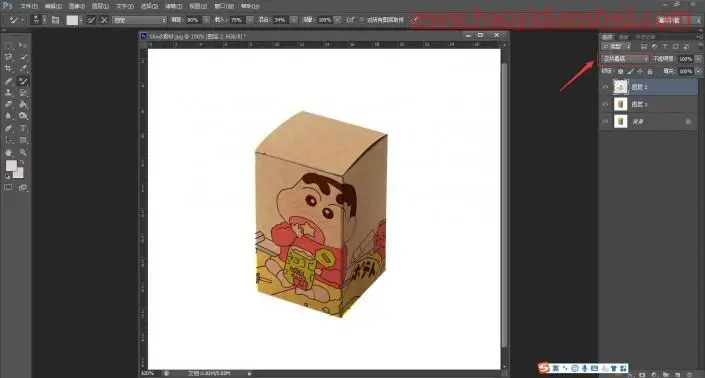Screen dimensions: 705x378
Task: Toggle load brush after each stroke
Action: pos(91,20)
